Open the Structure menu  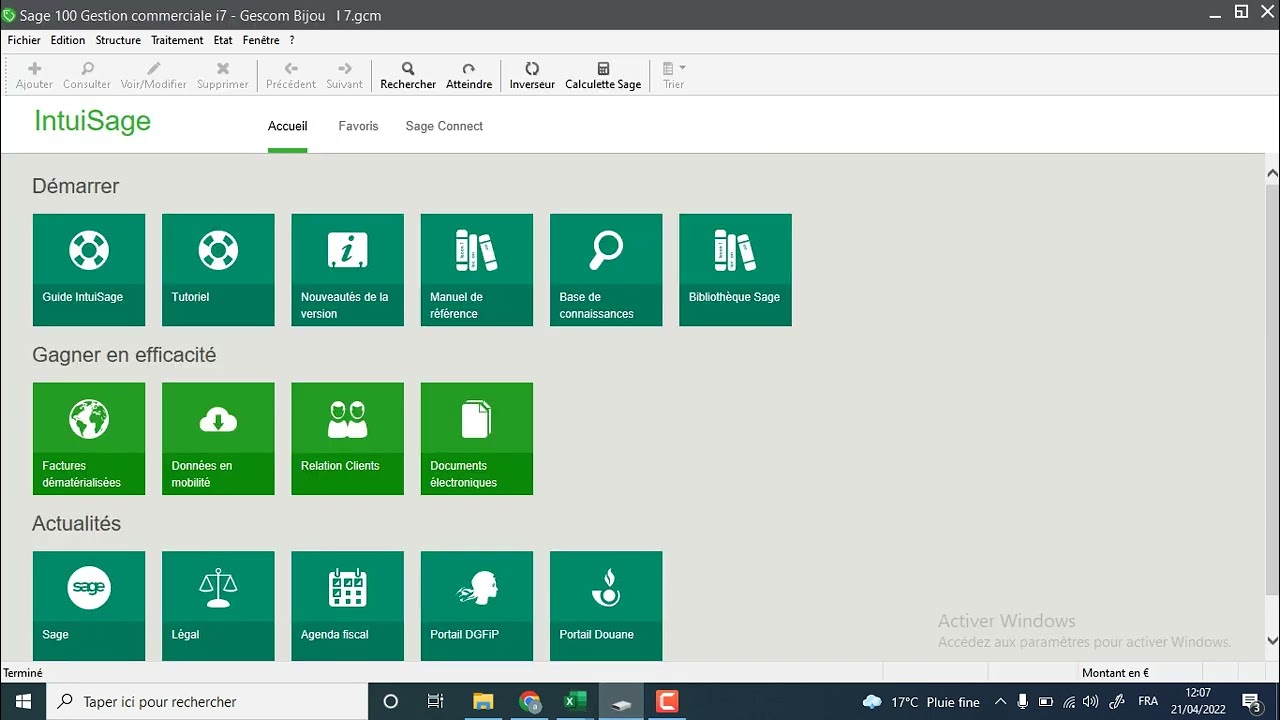coord(118,40)
